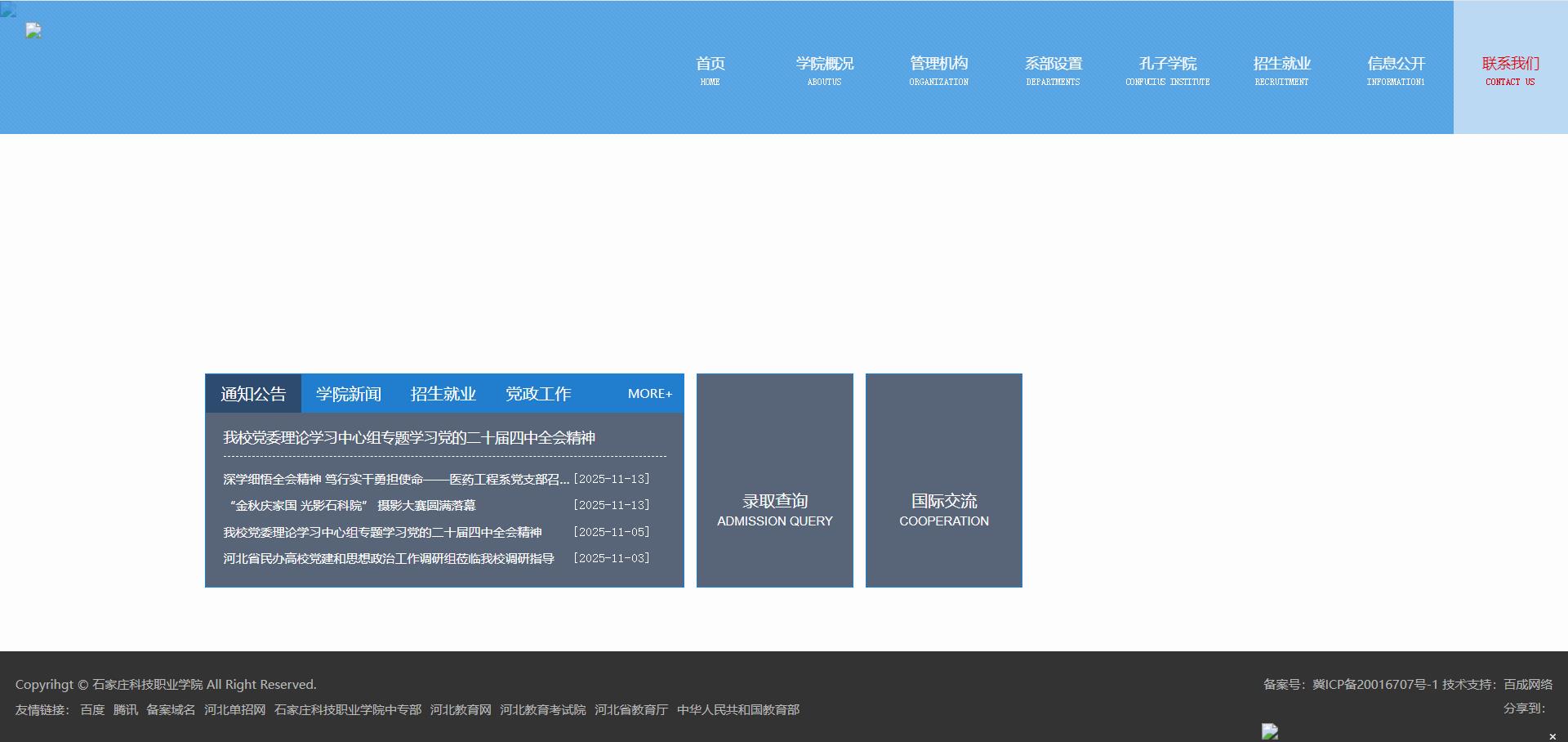1568x742 pixels.
Task: Open the 学院概况 ABOUTUS menu item
Action: pos(824,69)
